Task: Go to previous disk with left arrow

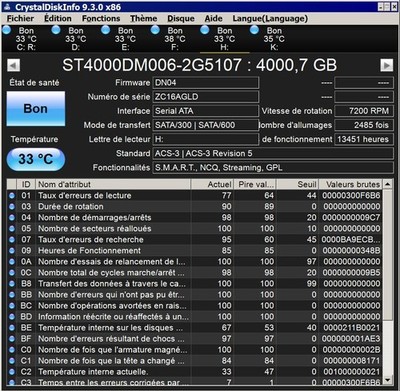Action: (x=13, y=65)
